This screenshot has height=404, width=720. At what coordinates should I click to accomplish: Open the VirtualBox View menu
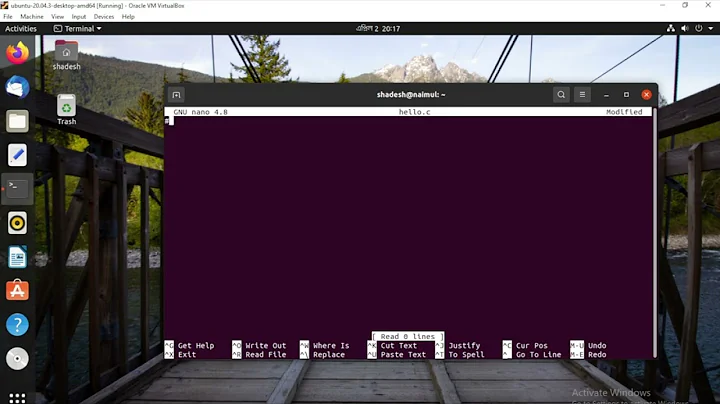coord(57,17)
